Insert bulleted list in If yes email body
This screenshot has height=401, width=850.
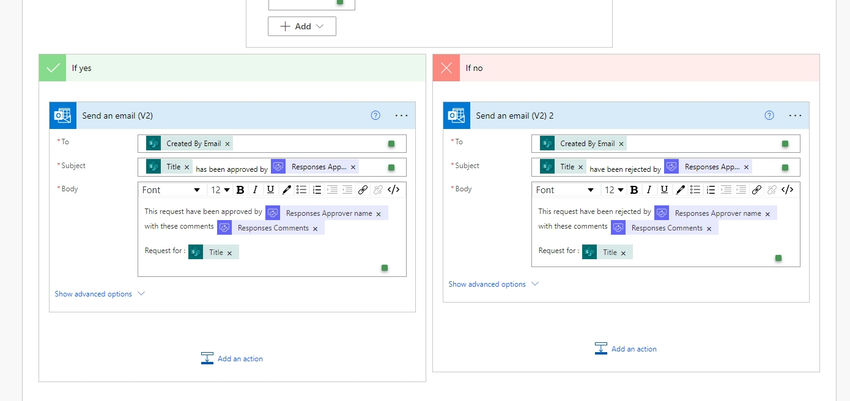point(301,190)
